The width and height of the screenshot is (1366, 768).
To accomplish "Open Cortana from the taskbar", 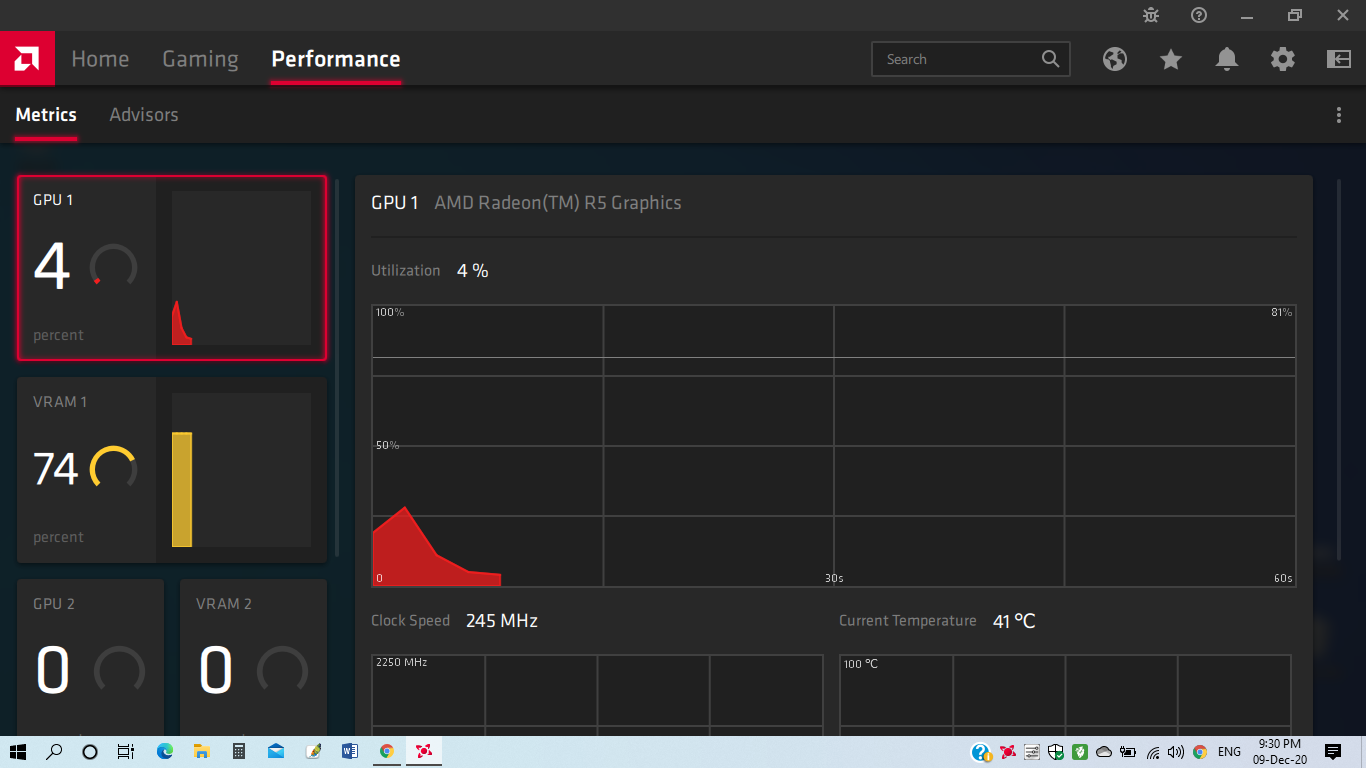I will point(90,752).
